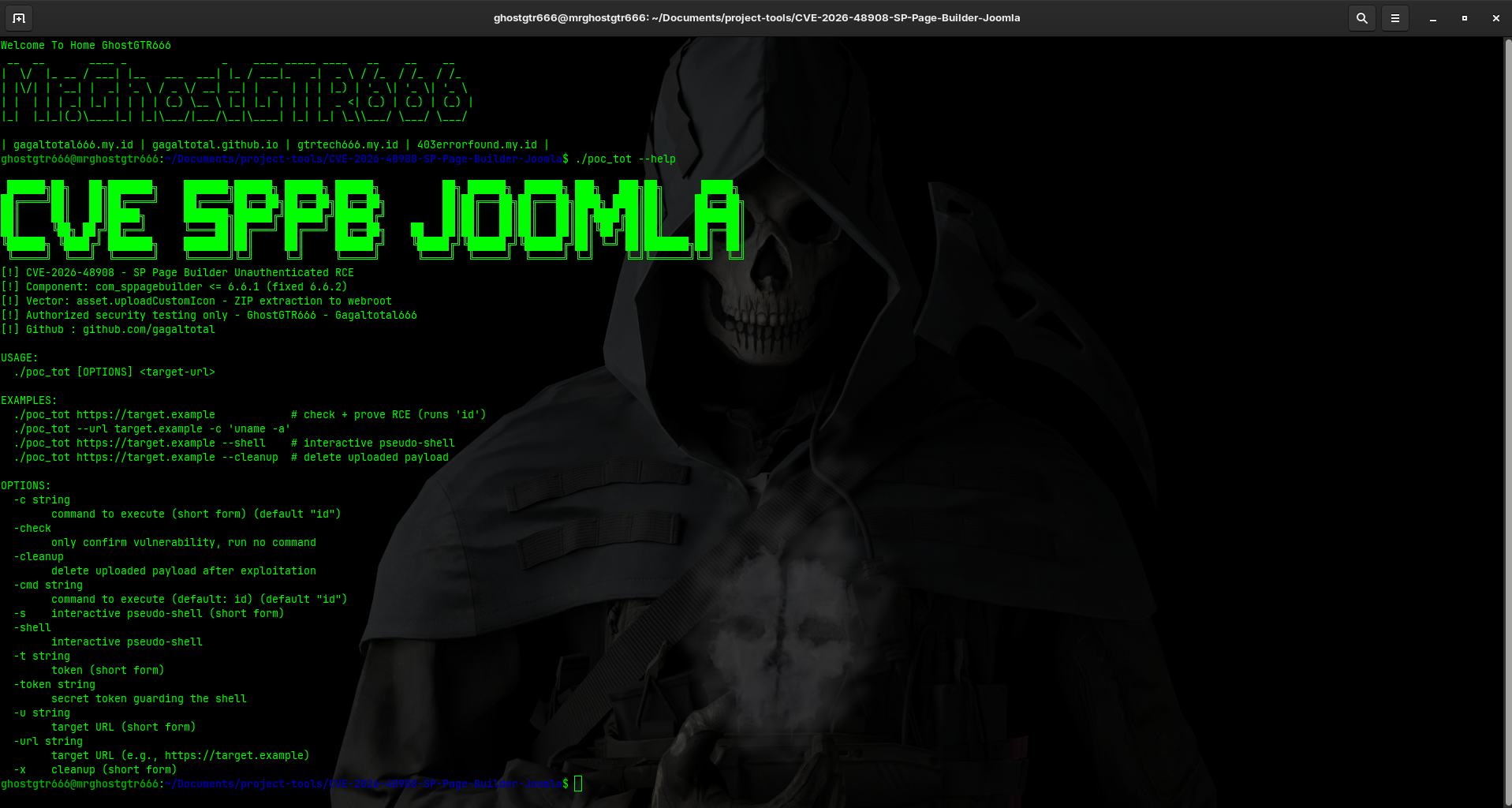
Task: Click the large CVE SPPB JOOMLA banner
Action: pyautogui.click(x=372, y=219)
